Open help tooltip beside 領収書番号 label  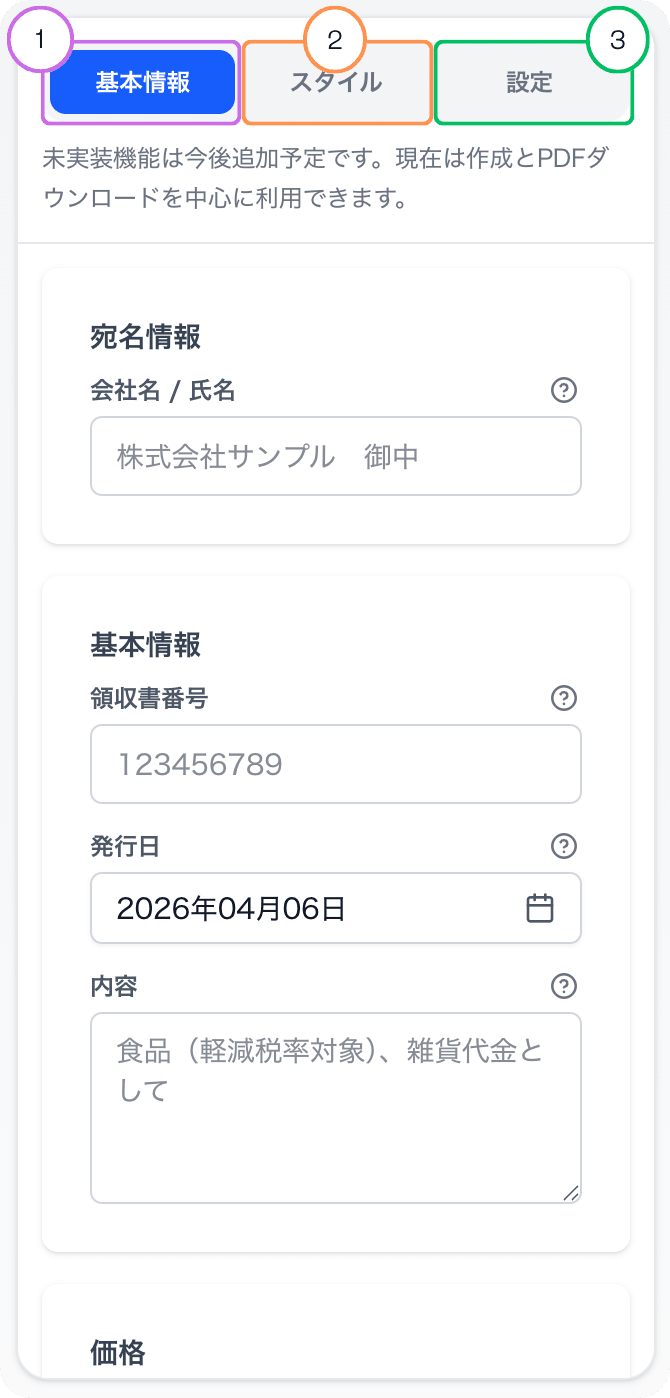click(563, 698)
